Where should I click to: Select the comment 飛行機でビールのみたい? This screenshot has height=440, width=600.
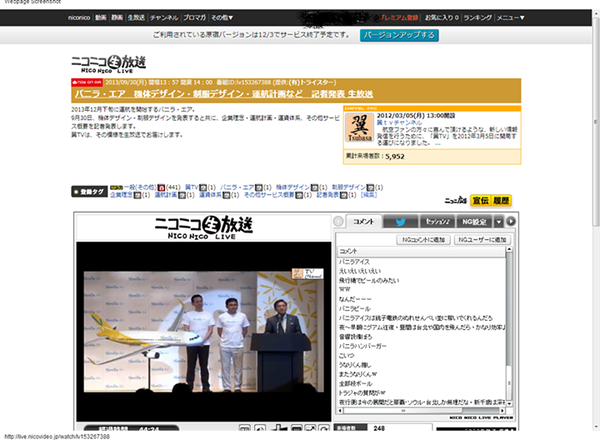point(369,280)
